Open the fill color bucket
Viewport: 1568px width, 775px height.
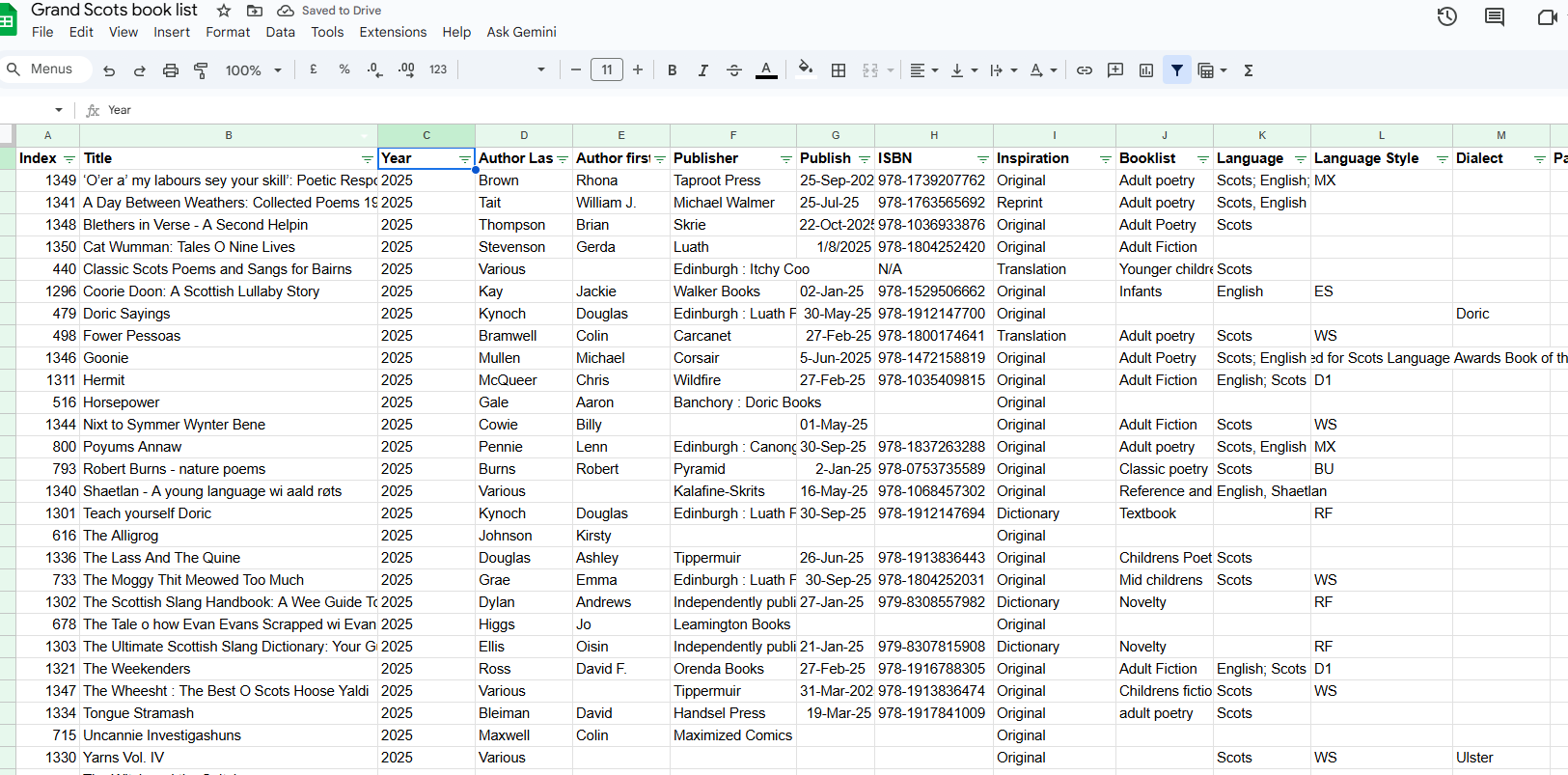[x=806, y=69]
